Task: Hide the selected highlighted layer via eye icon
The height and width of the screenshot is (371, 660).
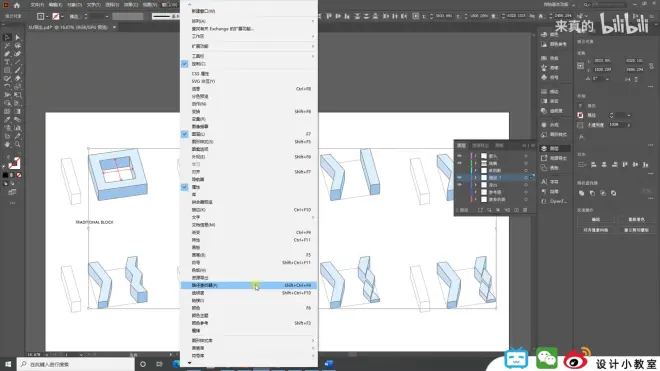Action: point(459,178)
